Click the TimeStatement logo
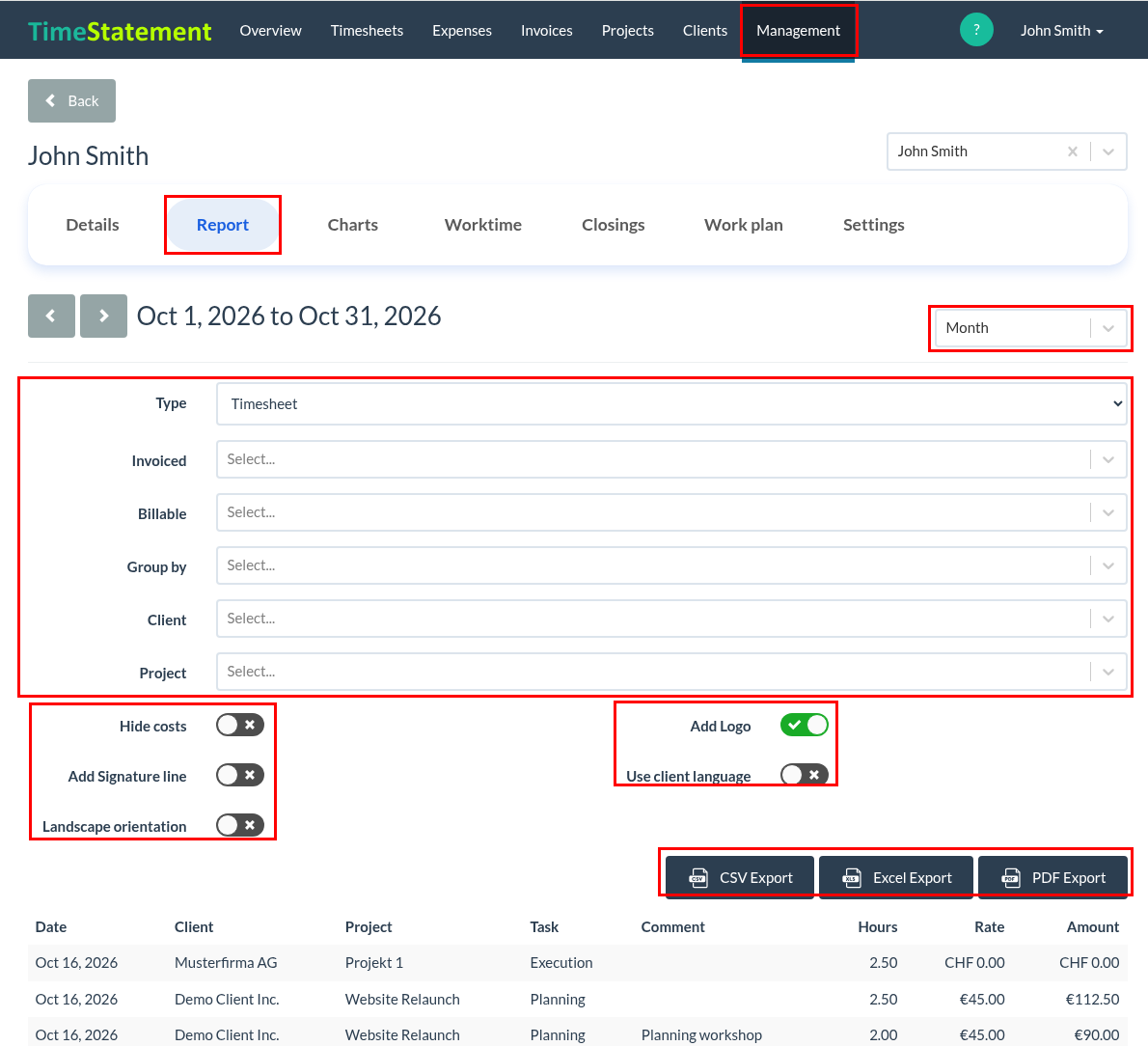 coord(120,31)
